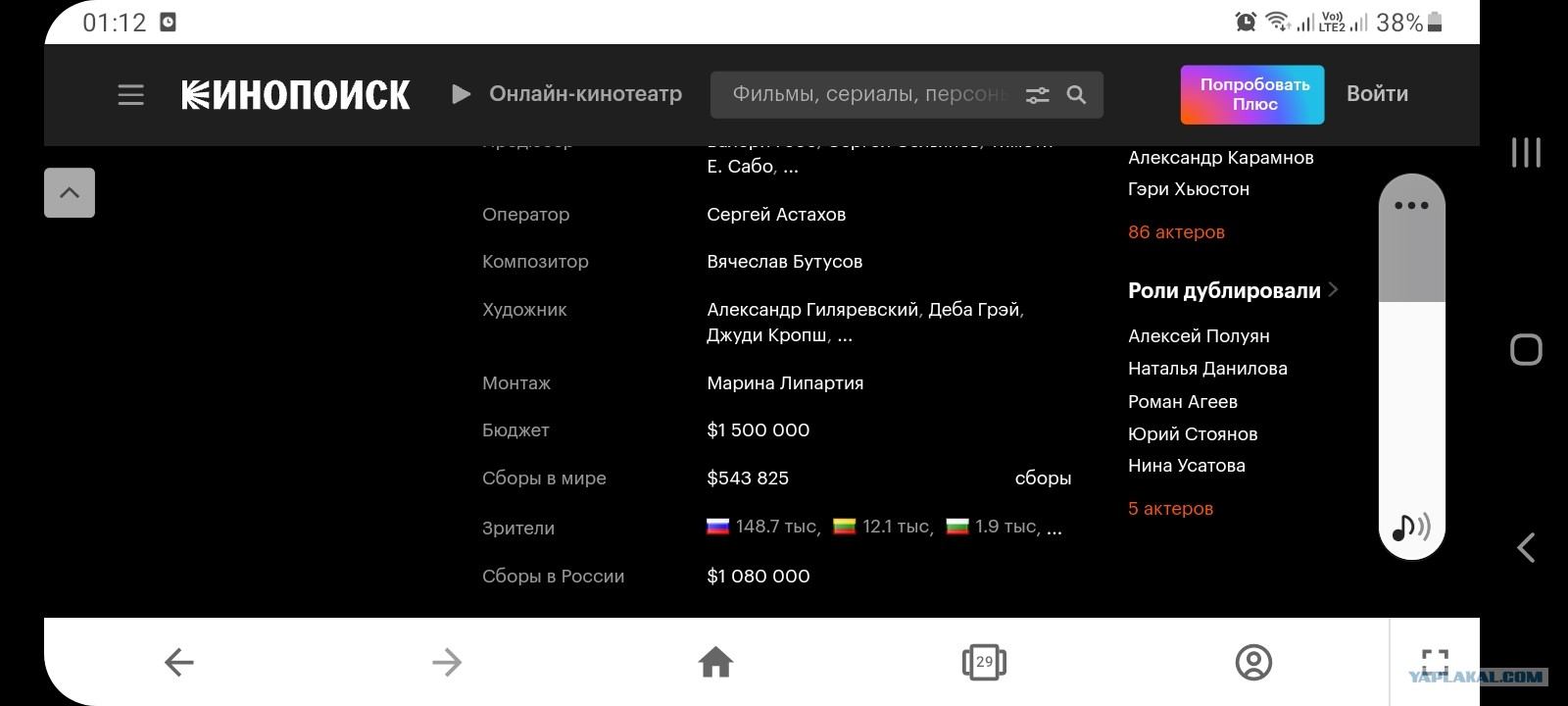Expand volume panel three-dots options
1568x706 pixels.
(x=1411, y=205)
